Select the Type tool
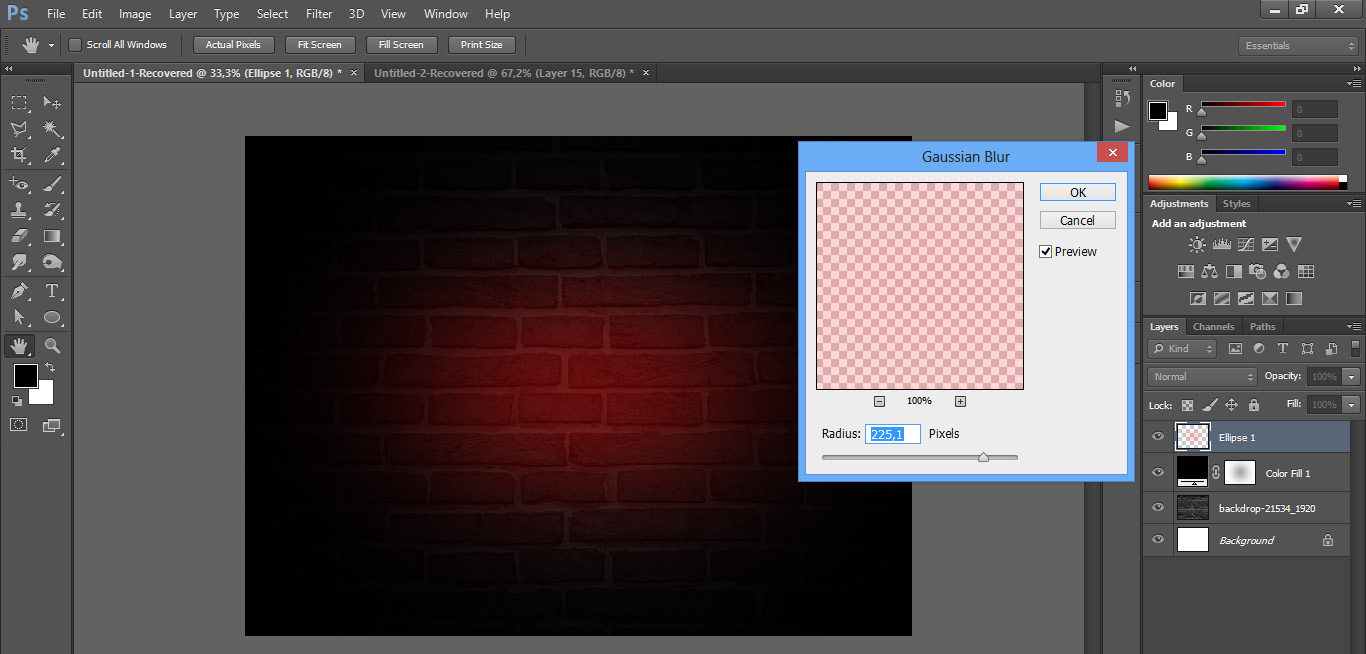The height and width of the screenshot is (654, 1366). (53, 291)
